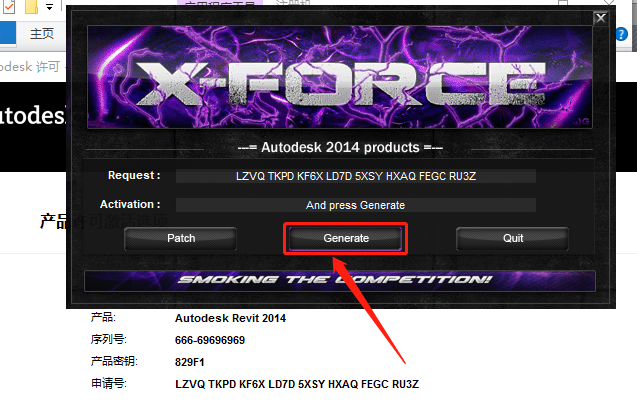Open the blue File tab beside 主页
Image resolution: width=637 pixels, height=410 pixels.
click(x=7, y=33)
